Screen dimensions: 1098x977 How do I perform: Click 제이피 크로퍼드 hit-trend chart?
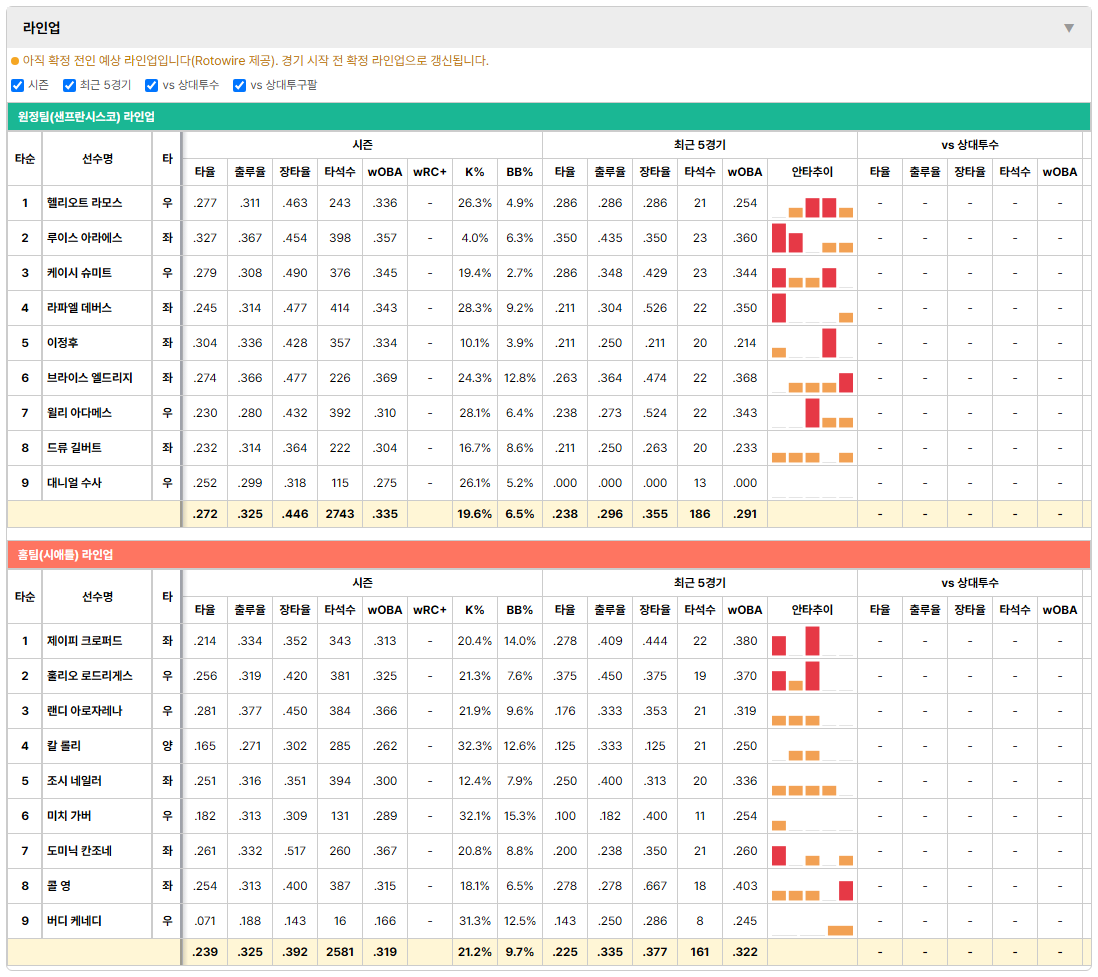pyautogui.click(x=812, y=641)
